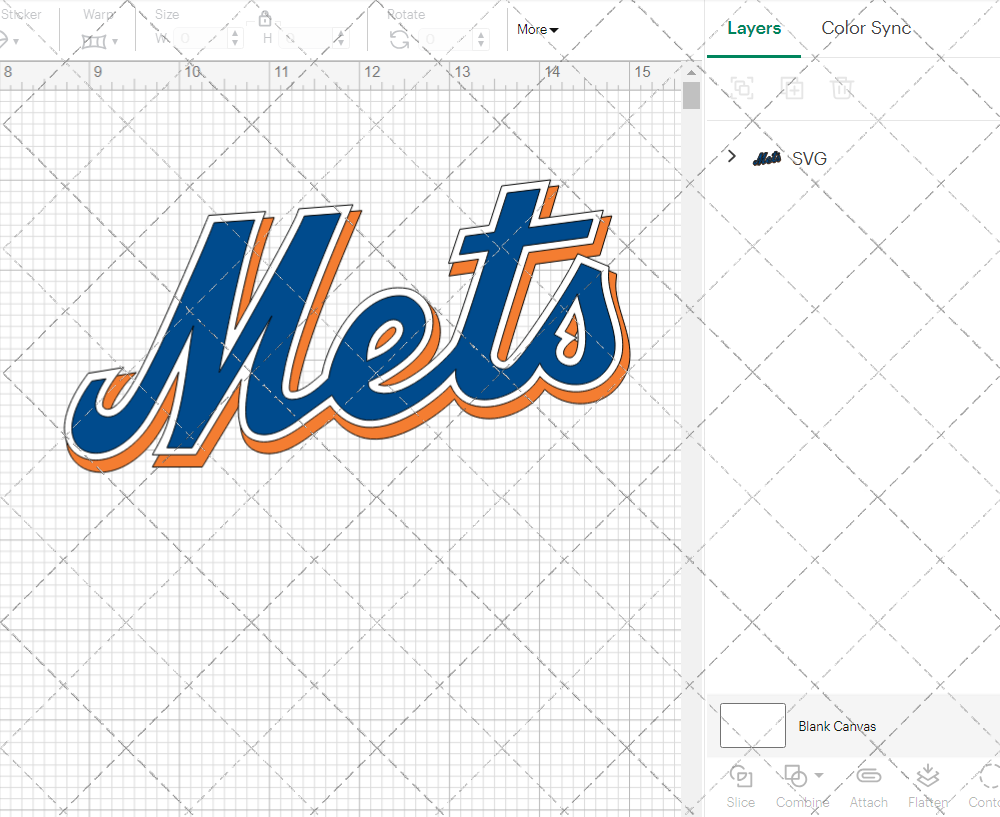Click the Delete layer trash icon

(x=842, y=88)
